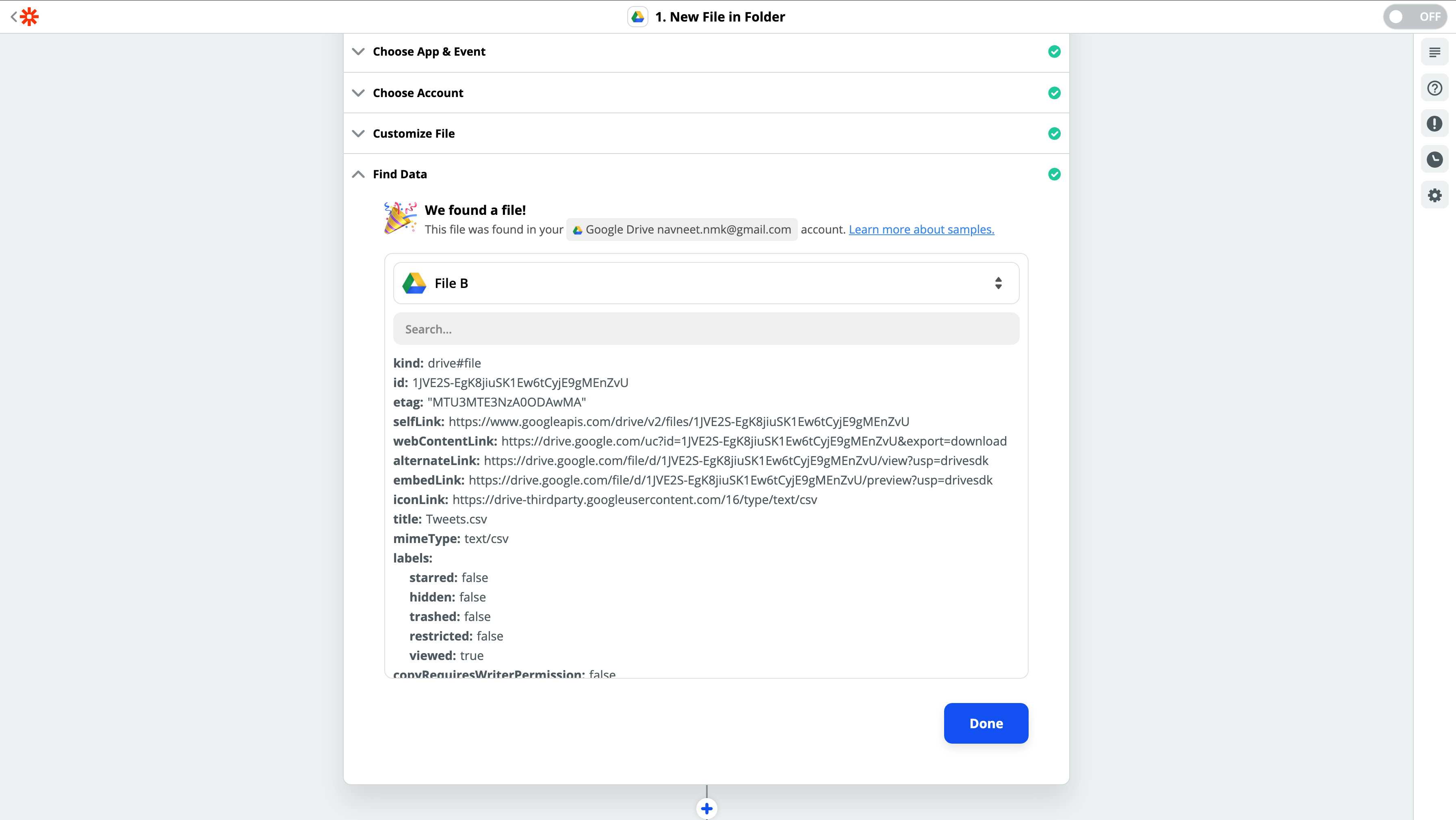Open the Learn more about samples link
Viewport: 1456px width, 820px height.
(921, 229)
